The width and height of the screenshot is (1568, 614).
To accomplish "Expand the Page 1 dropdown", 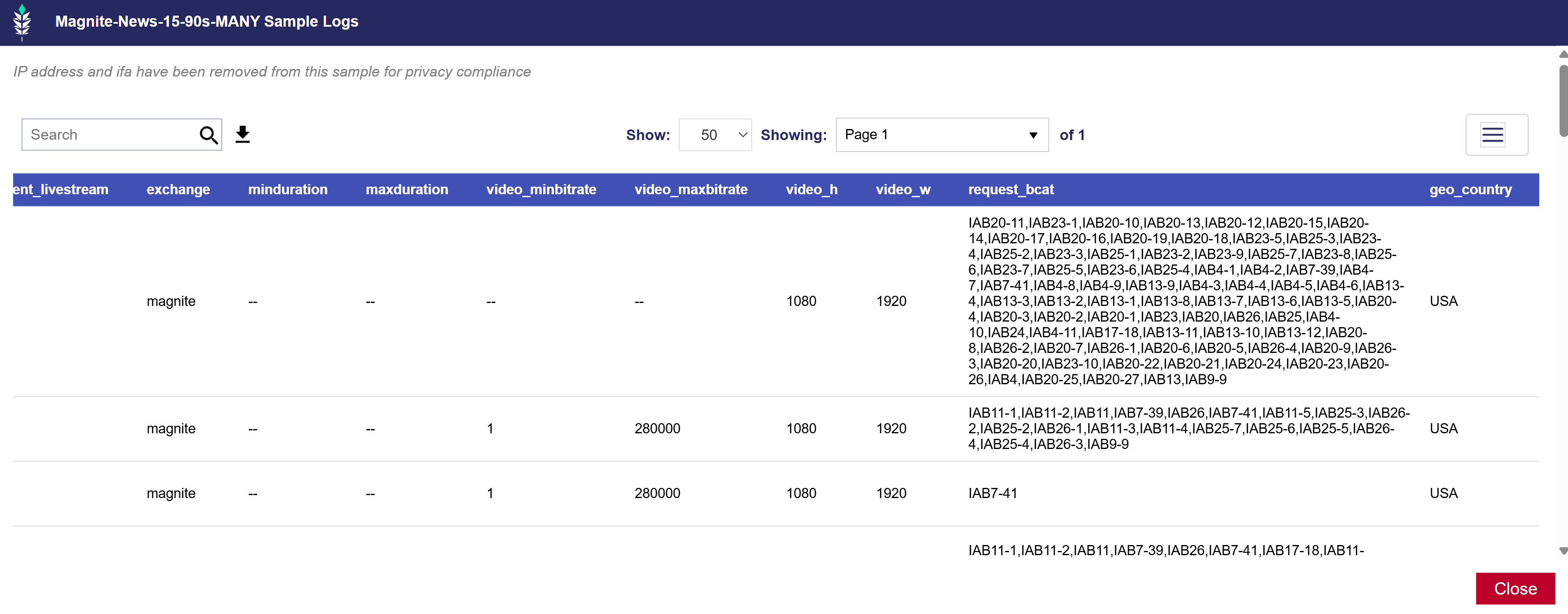I will pyautogui.click(x=941, y=135).
